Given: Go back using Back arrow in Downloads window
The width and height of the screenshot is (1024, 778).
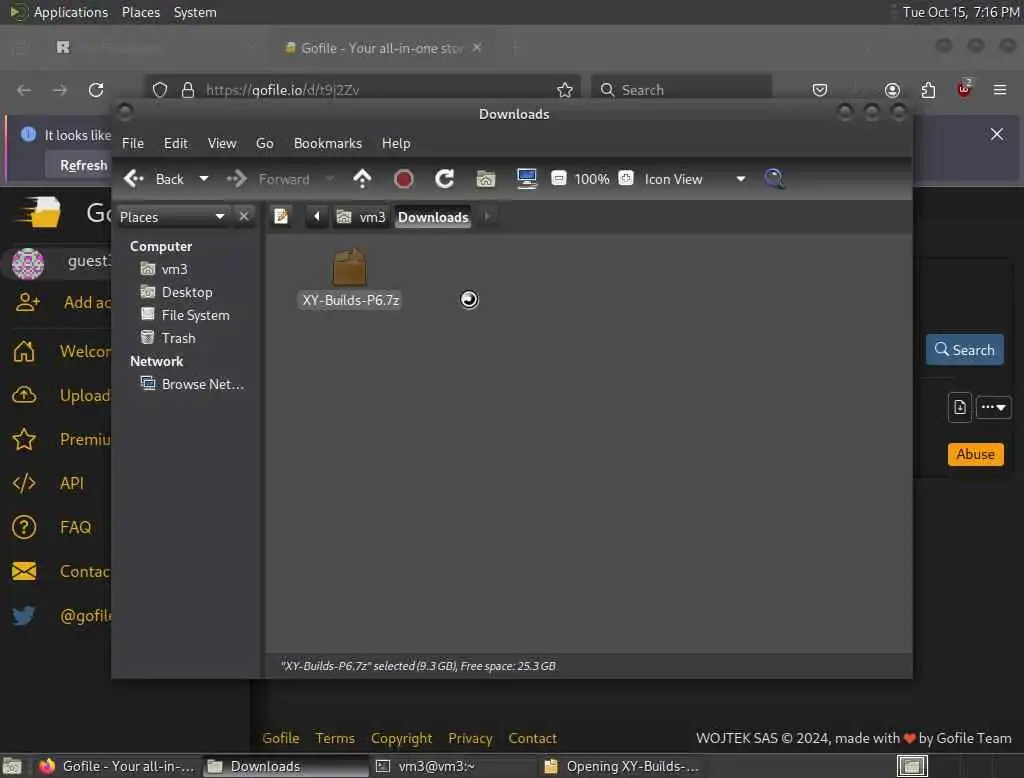Looking at the screenshot, I should pos(153,179).
